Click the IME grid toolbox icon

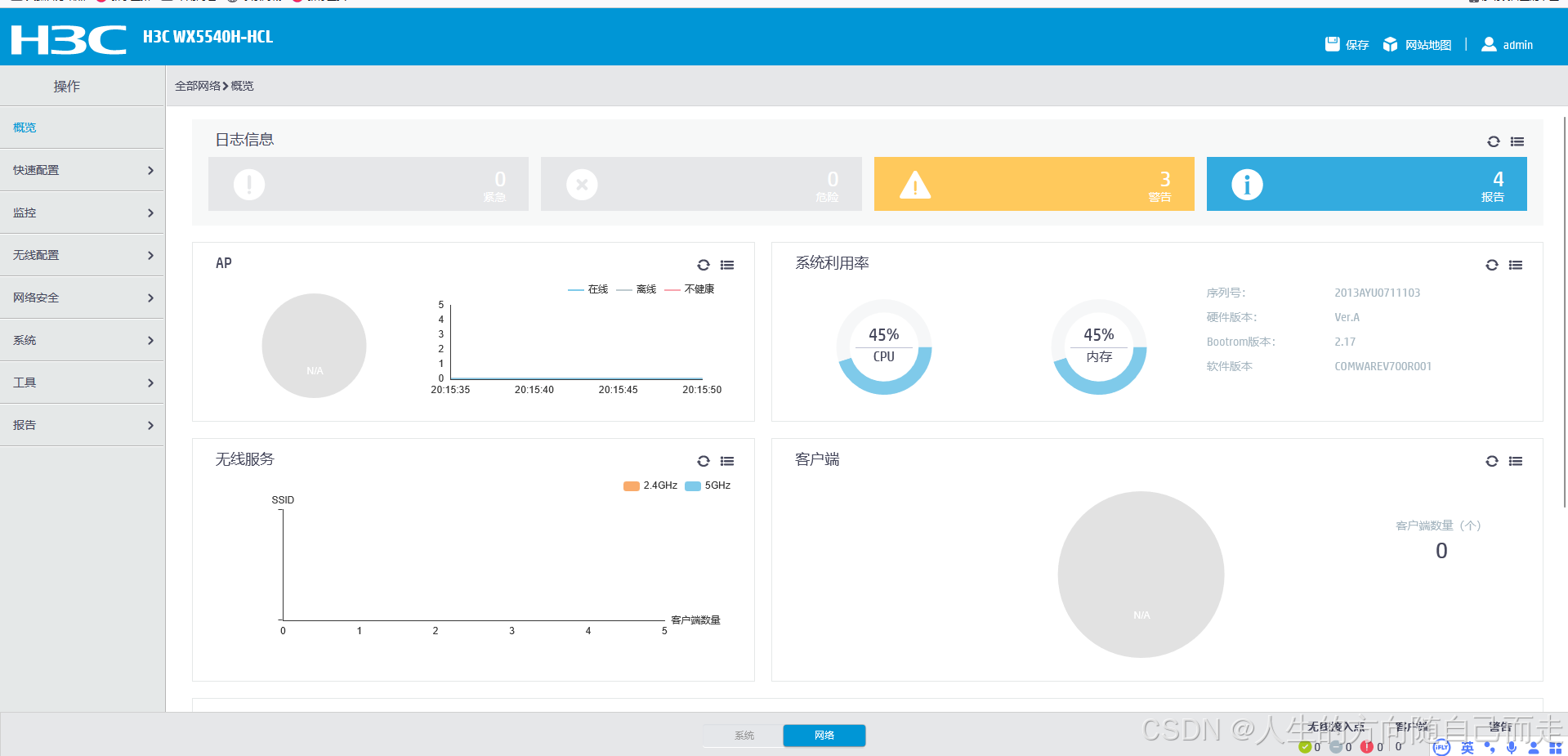click(1556, 747)
